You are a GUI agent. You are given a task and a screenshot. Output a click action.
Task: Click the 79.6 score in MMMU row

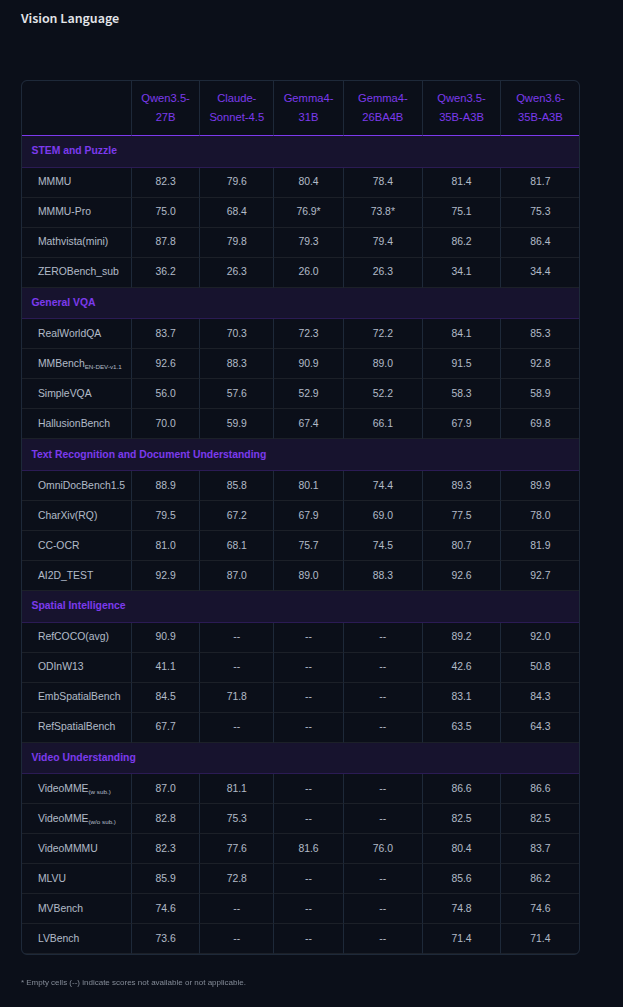click(236, 182)
